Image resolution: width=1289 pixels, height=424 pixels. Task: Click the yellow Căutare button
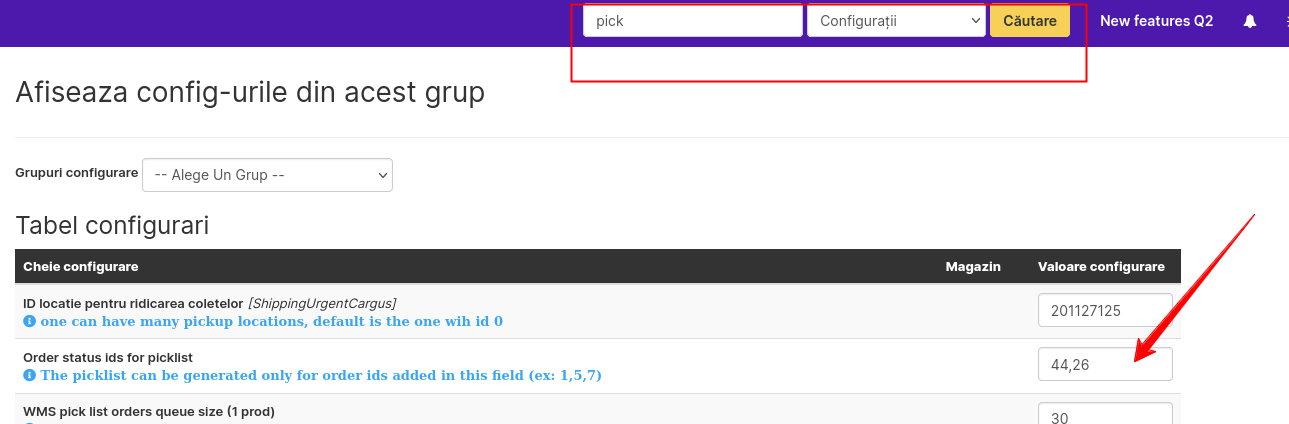coord(1030,21)
